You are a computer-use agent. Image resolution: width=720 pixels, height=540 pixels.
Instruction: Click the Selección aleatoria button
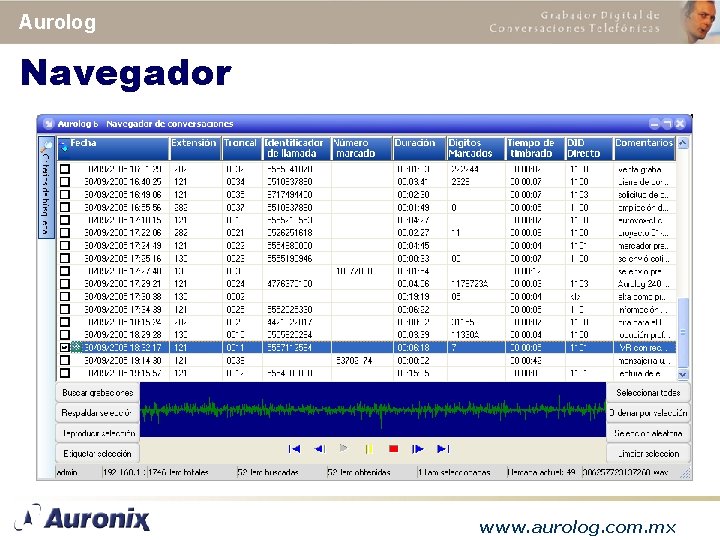pyautogui.click(x=648, y=433)
